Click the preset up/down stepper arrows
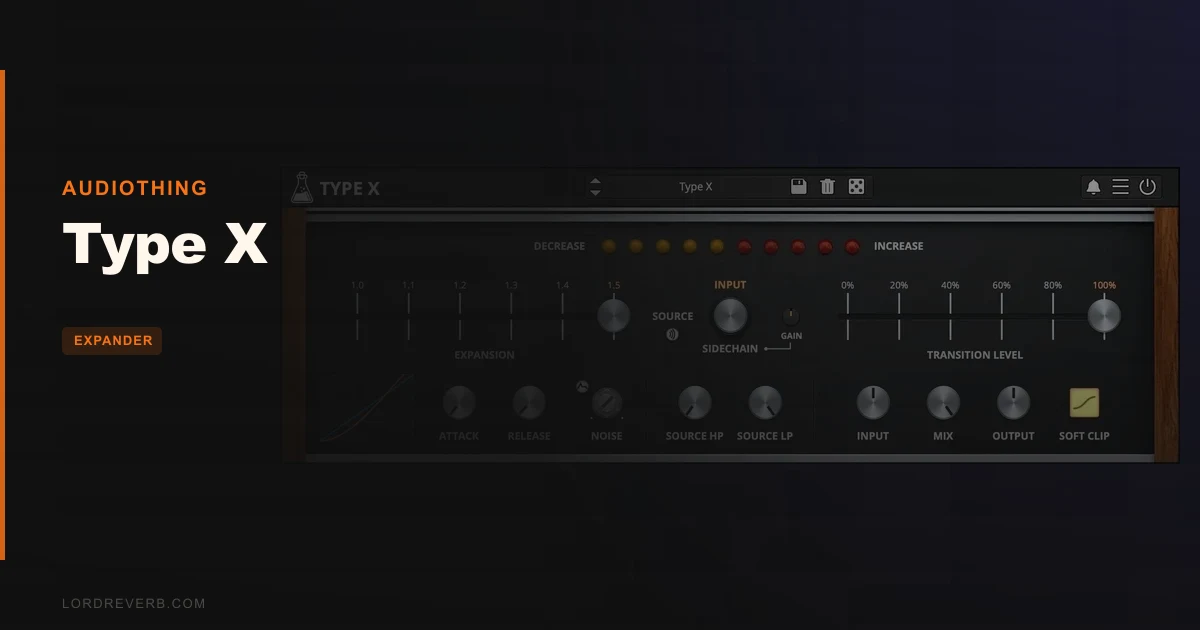 (595, 187)
